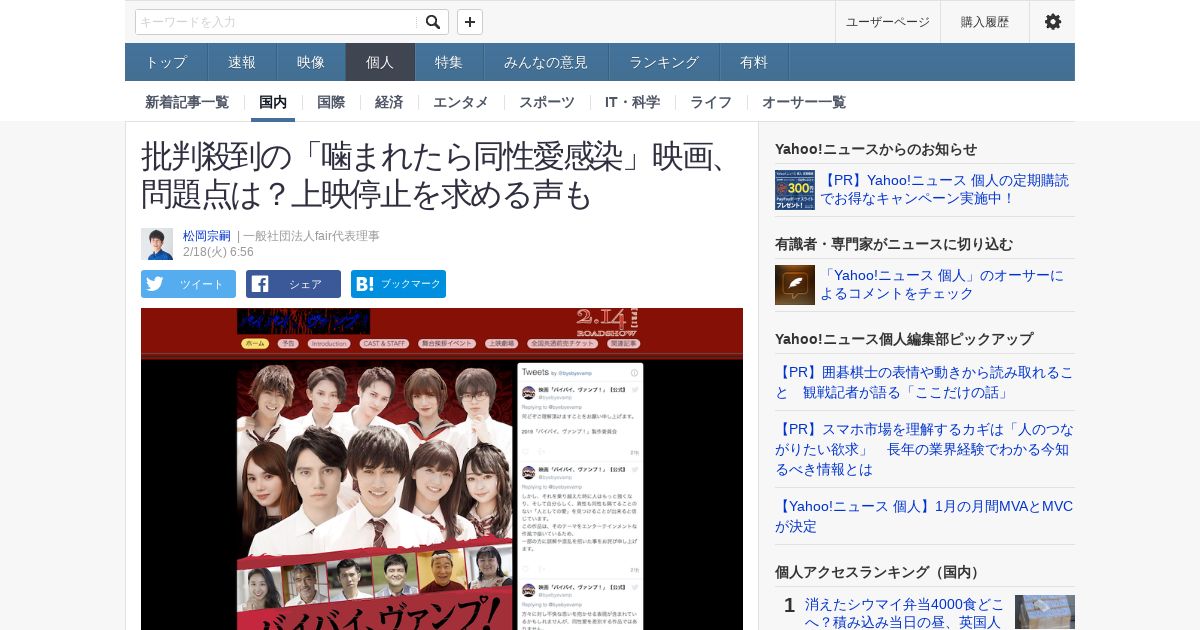1200x630 pixels.
Task: Open author link 松岡宗嗣
Action: [207, 236]
